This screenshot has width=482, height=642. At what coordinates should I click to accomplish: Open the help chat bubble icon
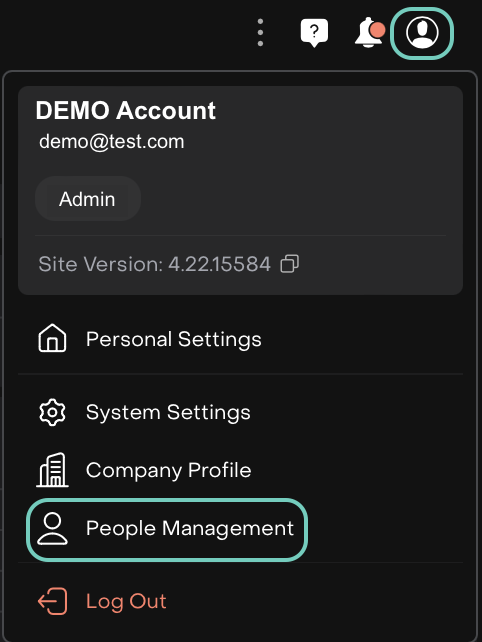314,33
